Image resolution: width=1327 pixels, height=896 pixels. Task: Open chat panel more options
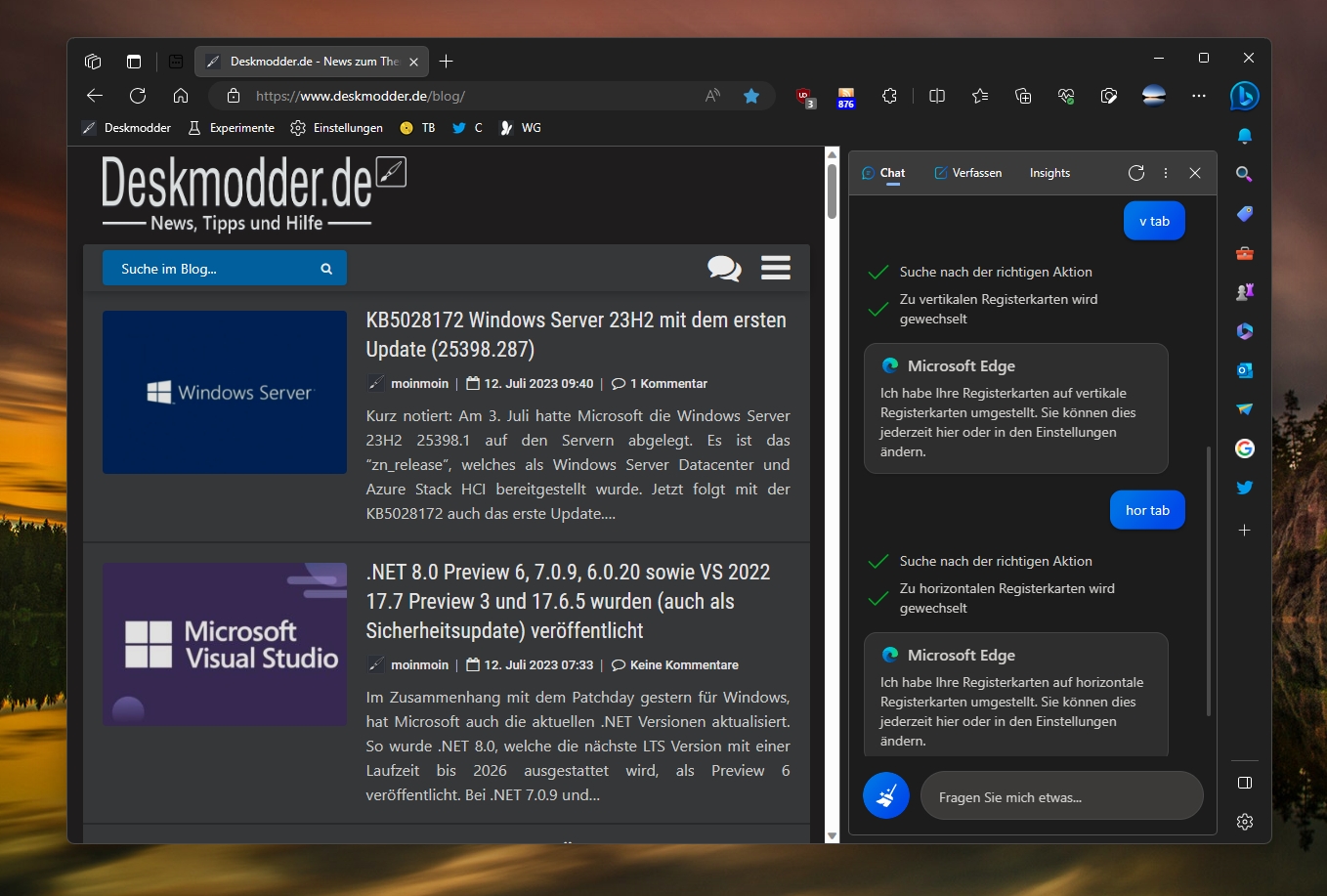tap(1166, 173)
